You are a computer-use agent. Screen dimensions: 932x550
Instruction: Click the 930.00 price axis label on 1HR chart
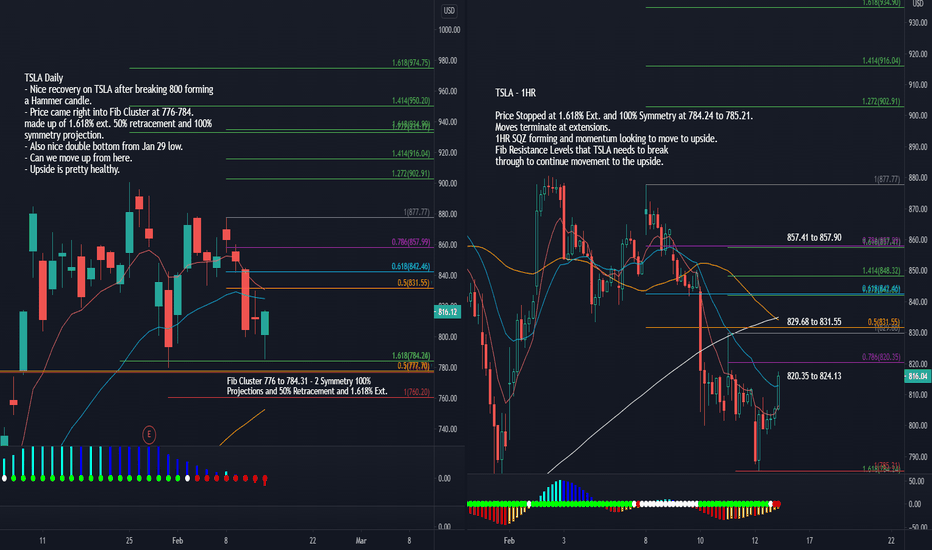(918, 23)
